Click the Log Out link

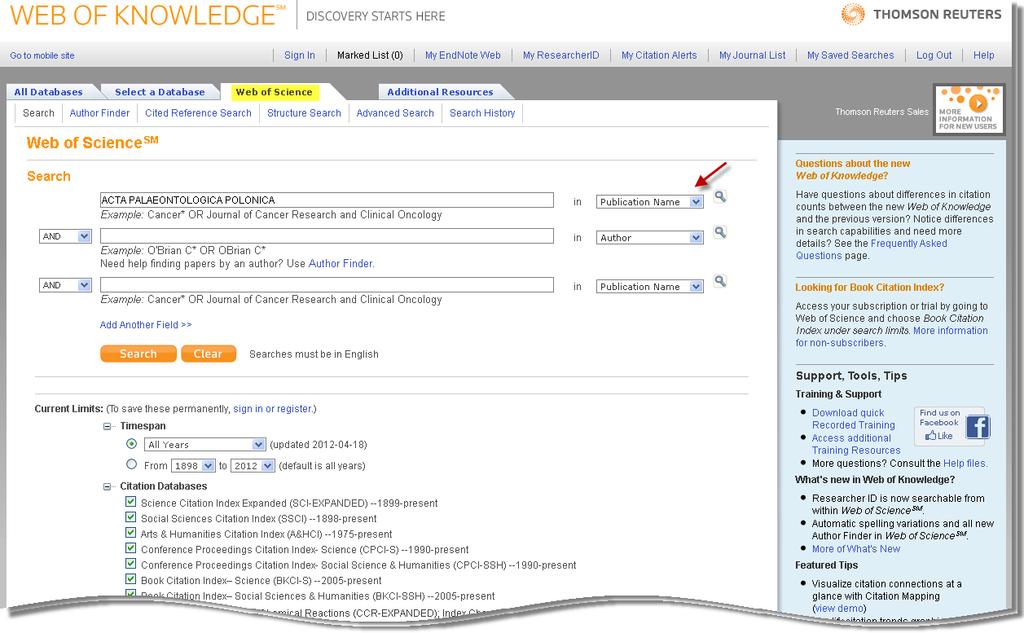tap(934, 56)
